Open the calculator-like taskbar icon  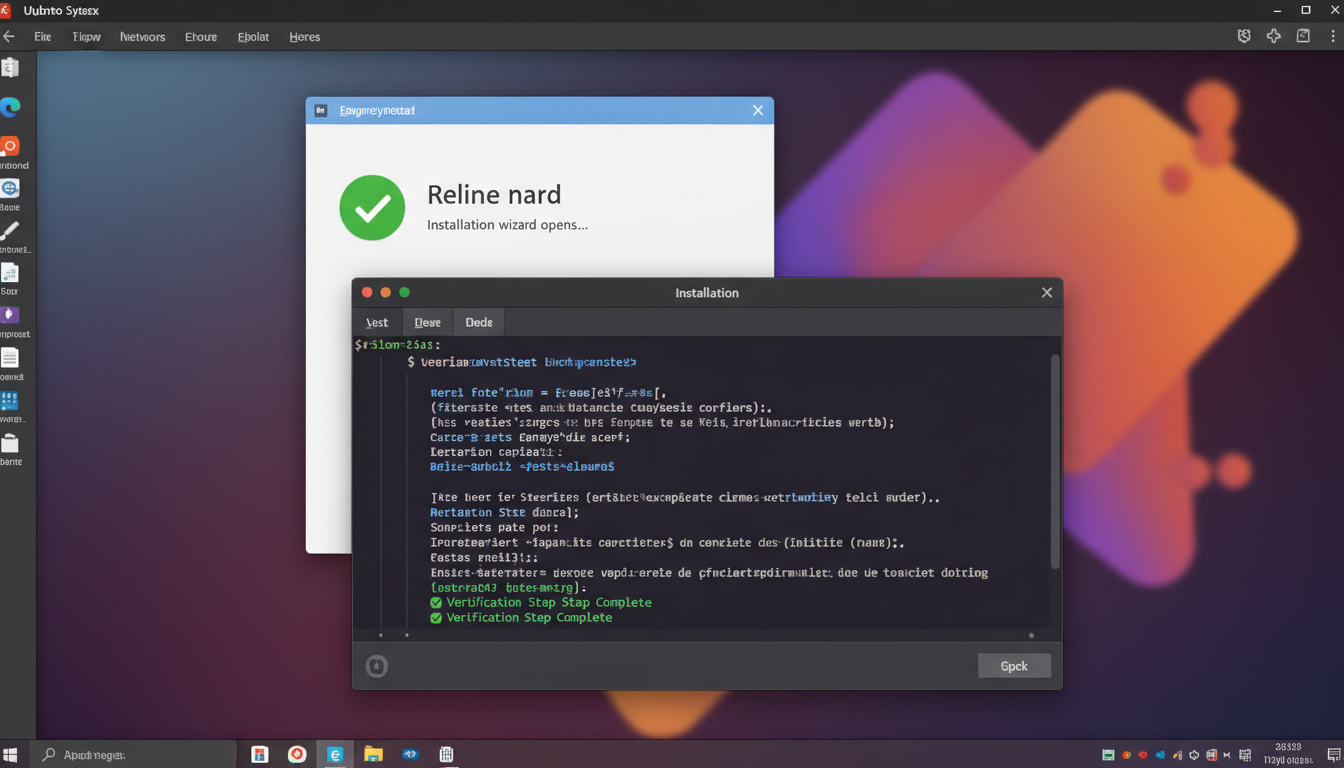[447, 755]
